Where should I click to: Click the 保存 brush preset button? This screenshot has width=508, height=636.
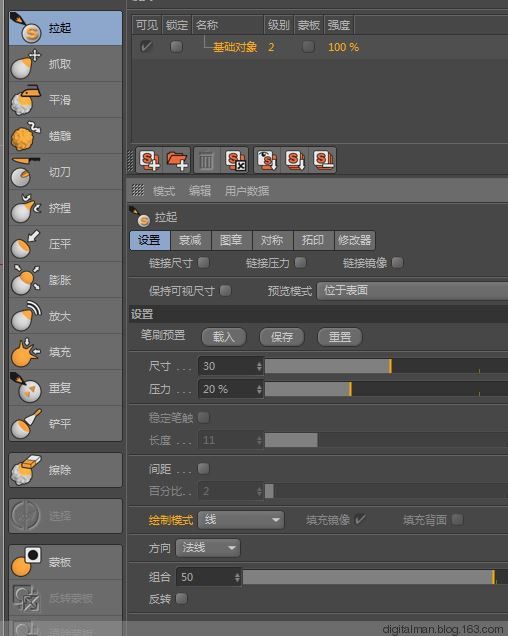[x=282, y=337]
